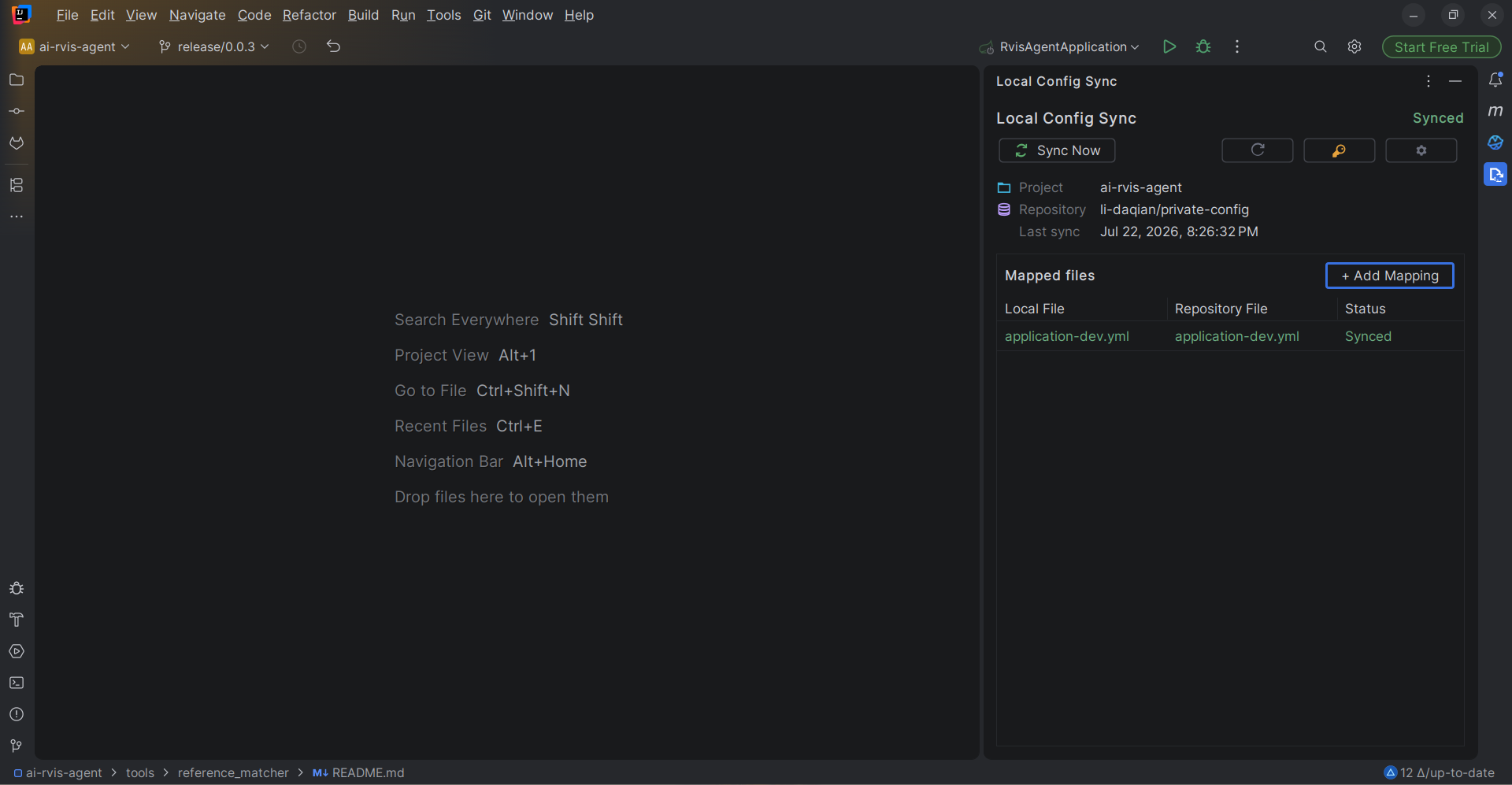The height and width of the screenshot is (785, 1512).
Task: Open the Pull Requests tool window icon
Action: [x=17, y=143]
